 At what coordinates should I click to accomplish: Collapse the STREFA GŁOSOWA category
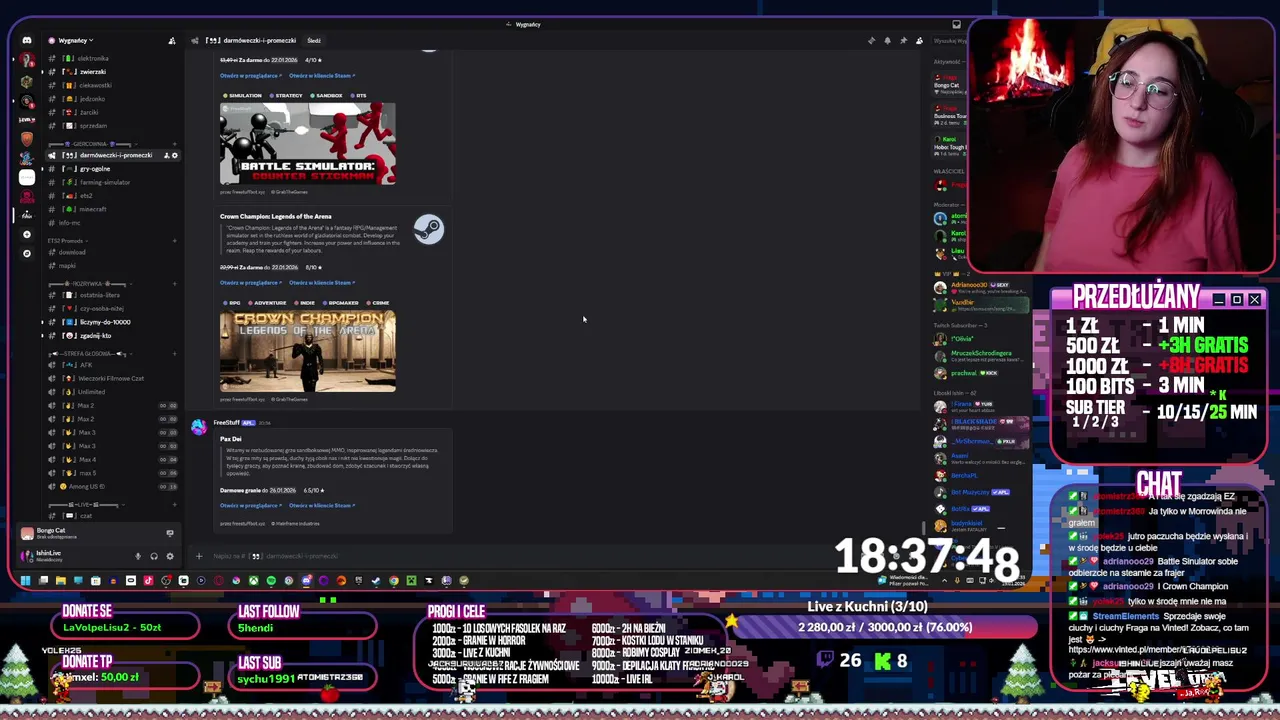pyautogui.click(x=89, y=353)
